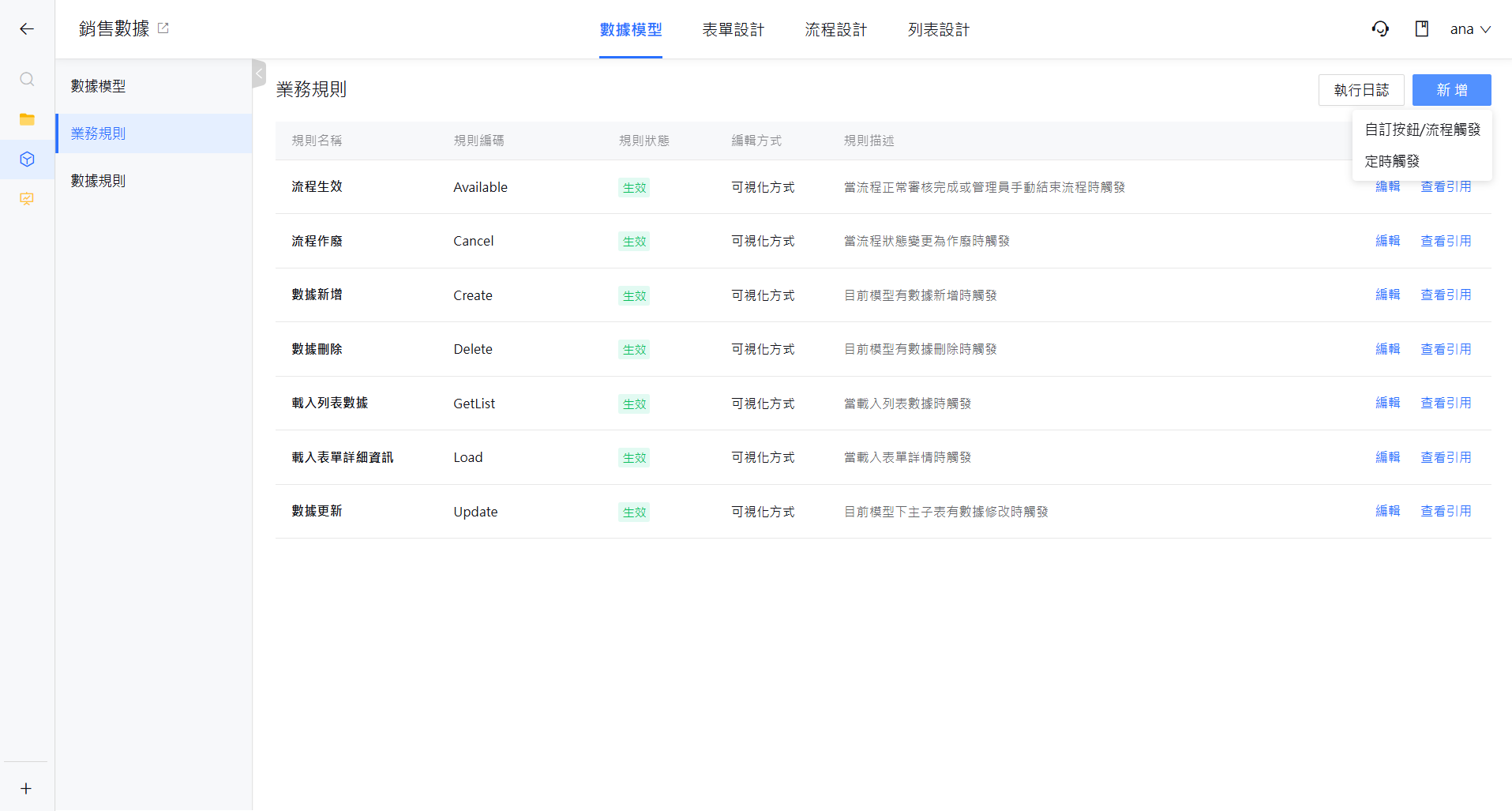Click the 載入表單詳細資訊 rule name
This screenshot has height=811, width=1512.
click(x=342, y=457)
